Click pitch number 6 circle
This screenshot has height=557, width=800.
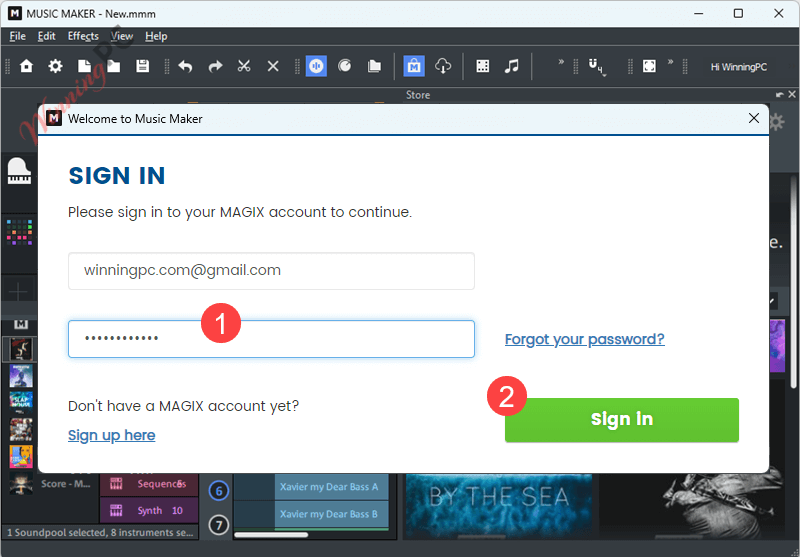click(x=219, y=491)
